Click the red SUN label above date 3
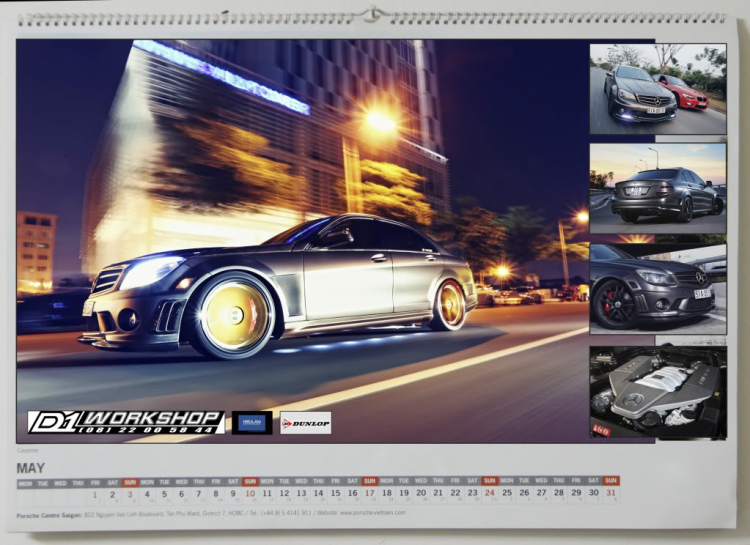The height and width of the screenshot is (545, 750). coord(130,482)
